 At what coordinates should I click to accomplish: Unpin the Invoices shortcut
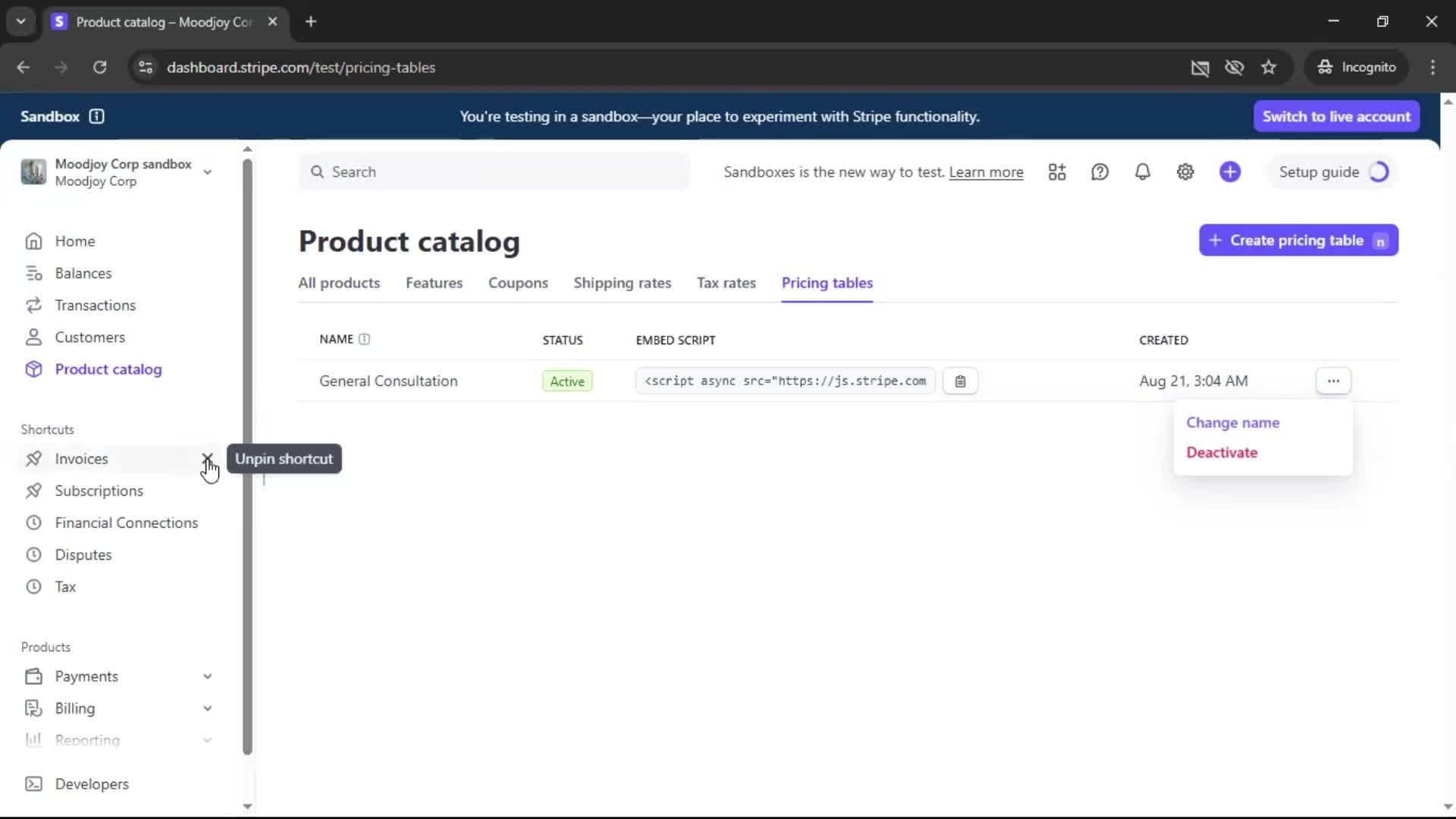click(207, 458)
